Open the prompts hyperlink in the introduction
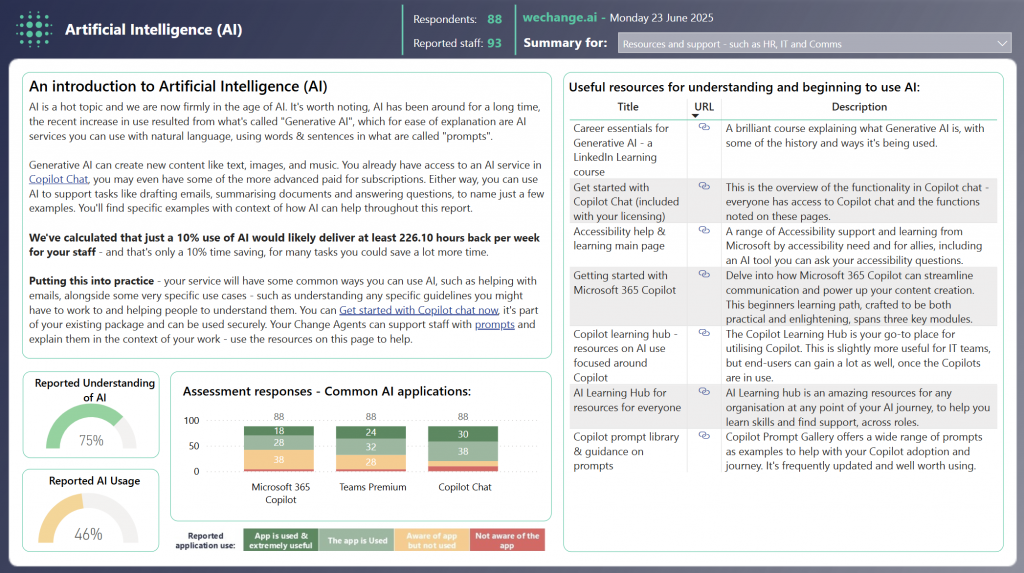The height and width of the screenshot is (573, 1024). pyautogui.click(x=491, y=325)
